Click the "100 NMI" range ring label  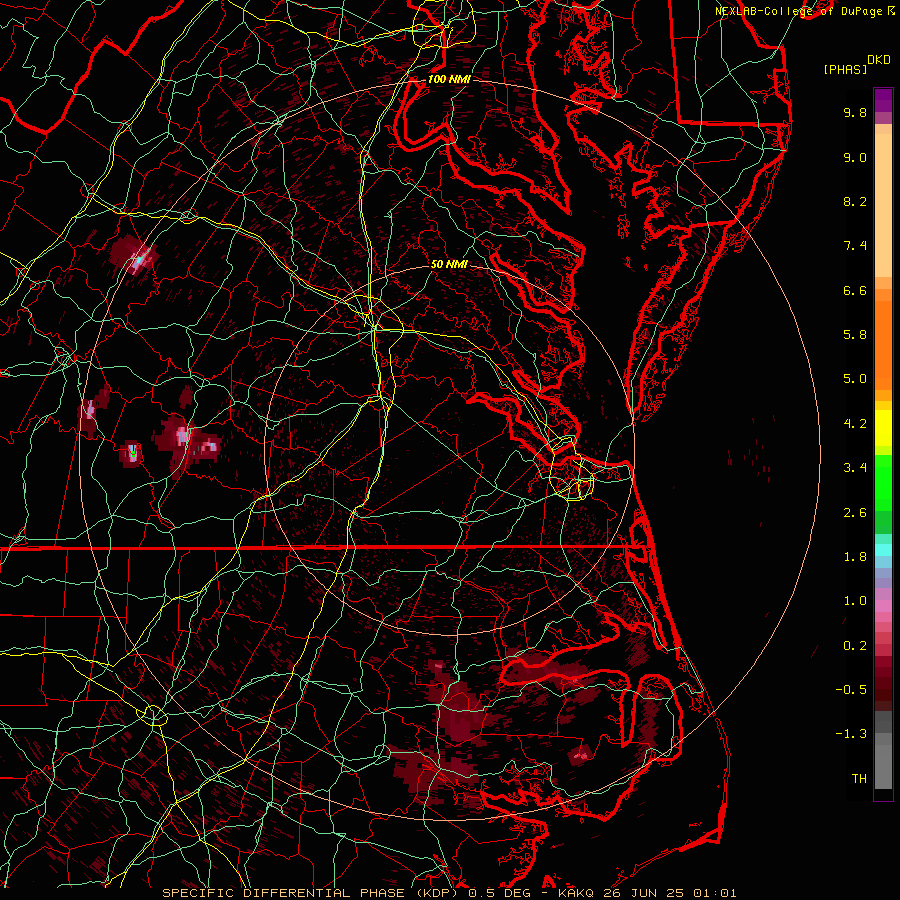click(449, 79)
